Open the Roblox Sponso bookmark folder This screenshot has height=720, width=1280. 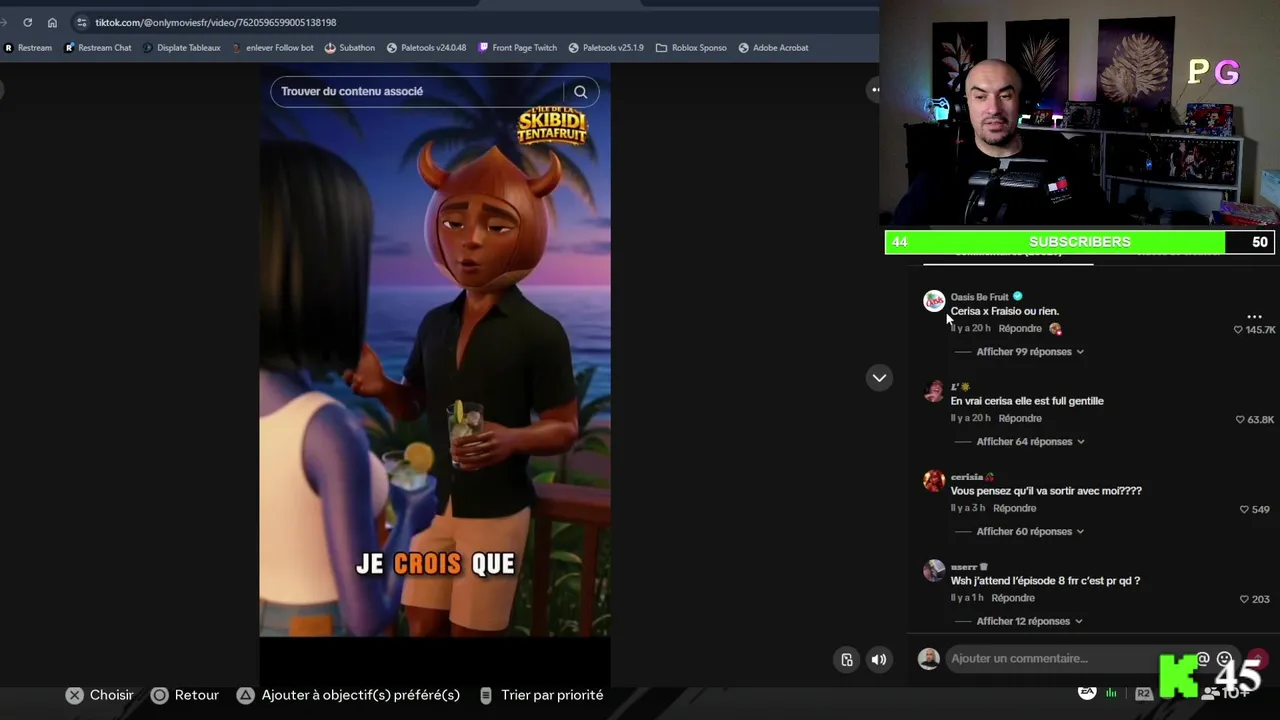pyautogui.click(x=691, y=47)
